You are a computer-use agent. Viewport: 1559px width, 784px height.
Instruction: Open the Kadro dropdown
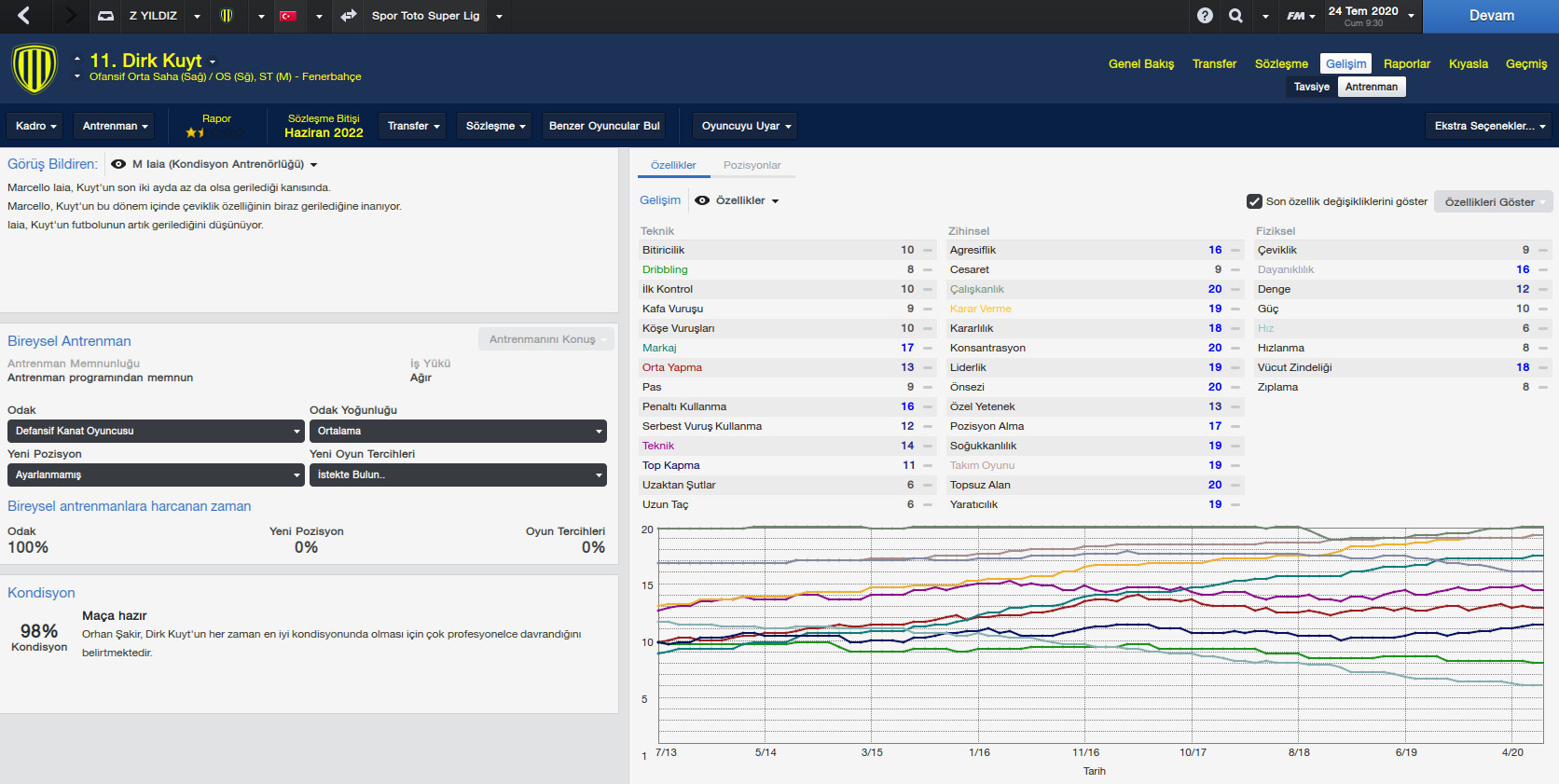36,126
